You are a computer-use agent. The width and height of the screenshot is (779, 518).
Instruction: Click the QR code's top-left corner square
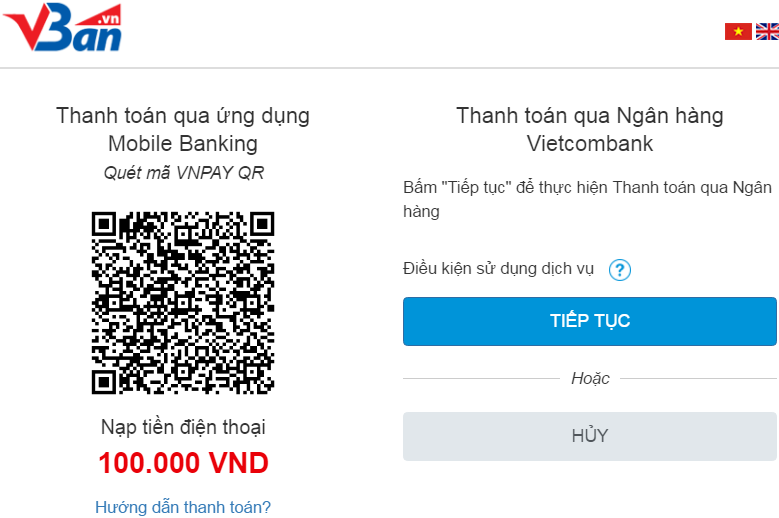104,223
